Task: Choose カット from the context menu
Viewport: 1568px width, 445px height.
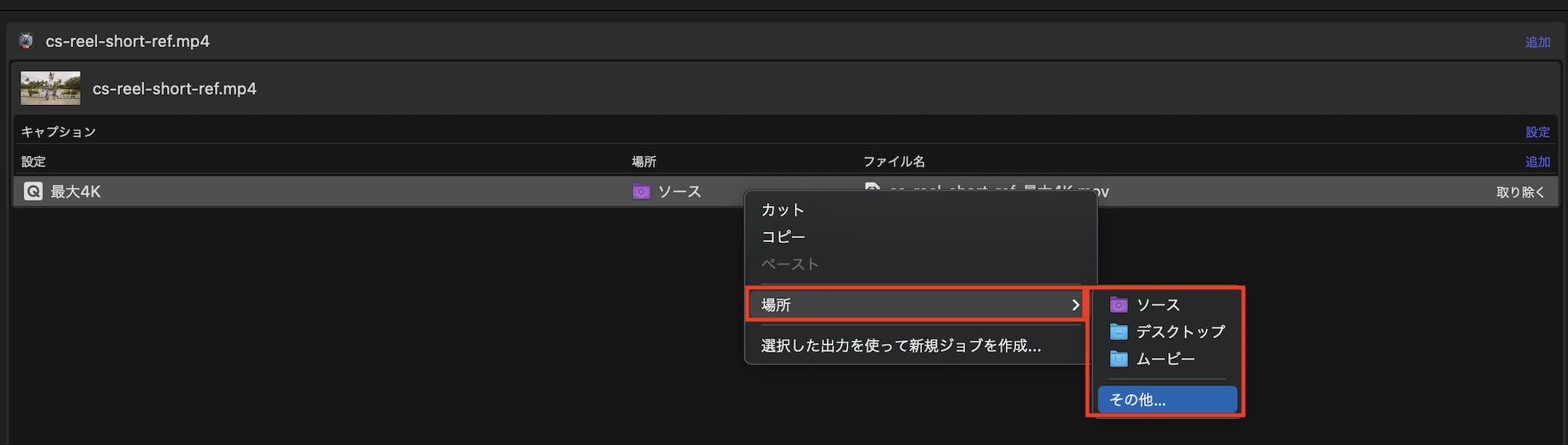Action: [x=782, y=210]
